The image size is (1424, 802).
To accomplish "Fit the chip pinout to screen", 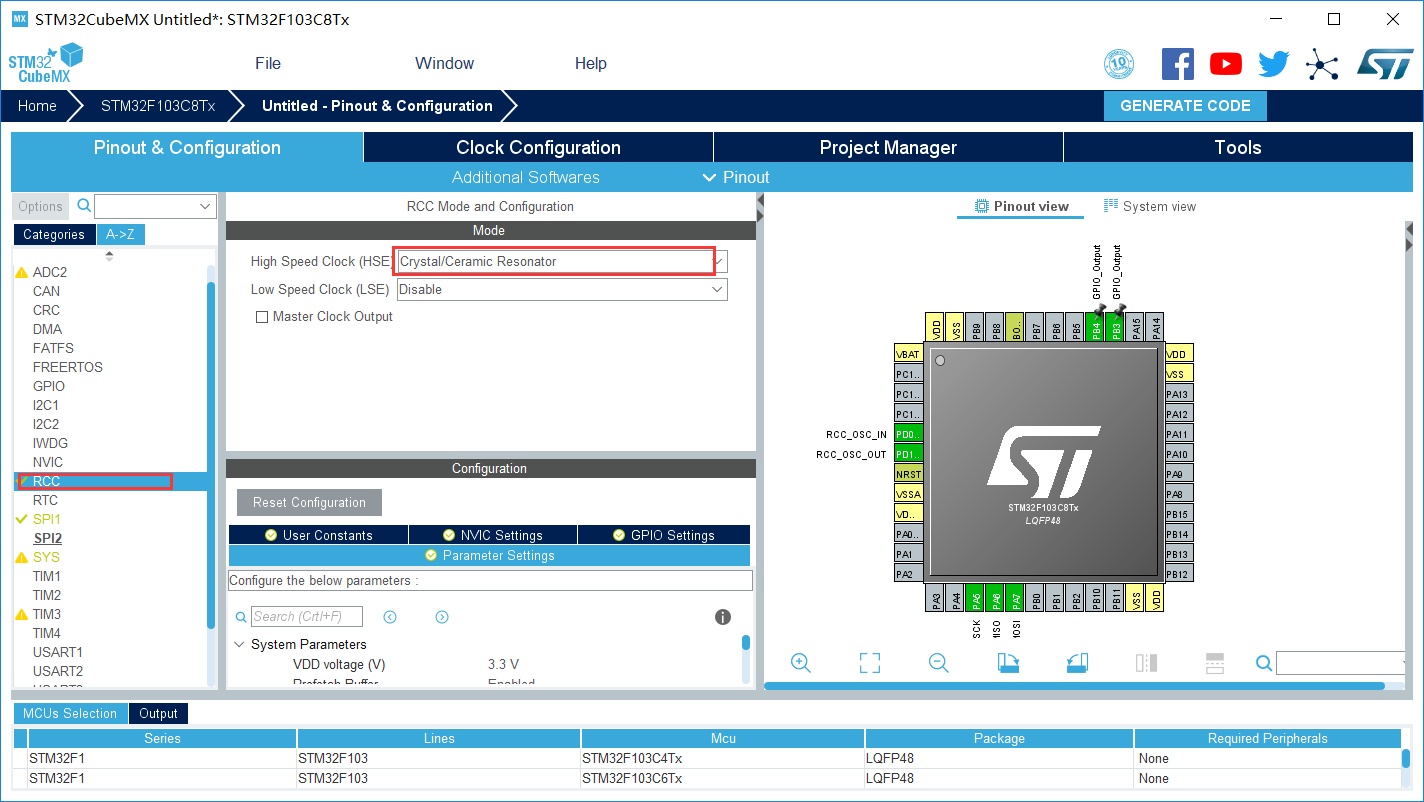I will tap(870, 663).
